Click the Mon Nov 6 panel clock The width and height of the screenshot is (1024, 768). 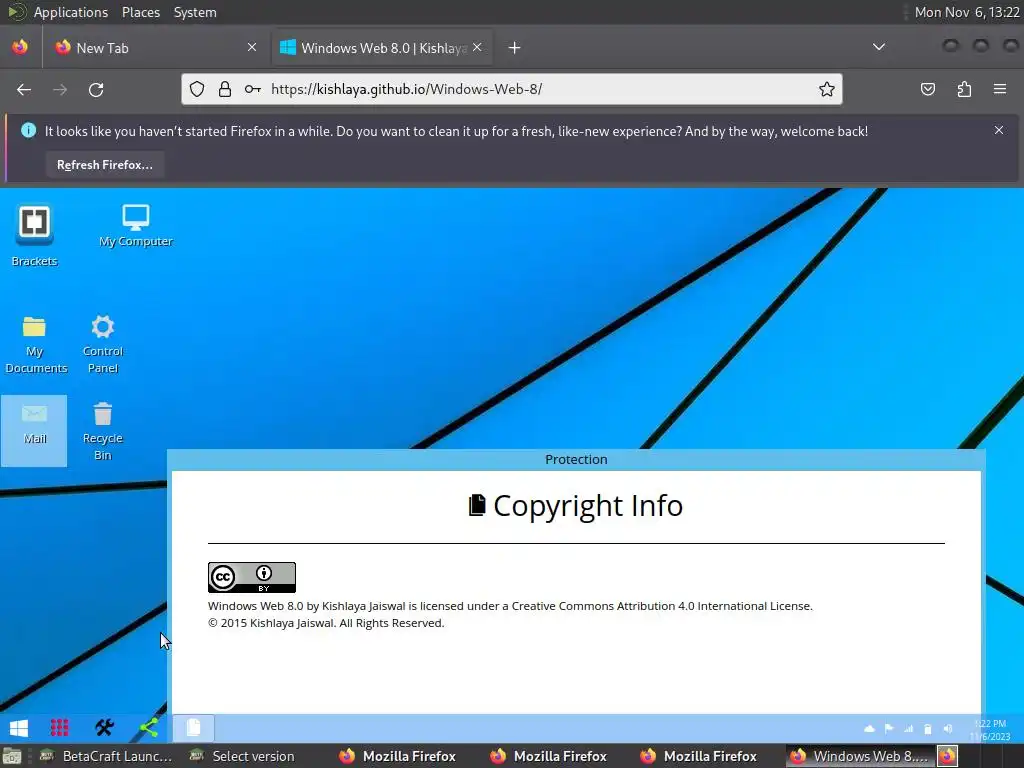(967, 12)
